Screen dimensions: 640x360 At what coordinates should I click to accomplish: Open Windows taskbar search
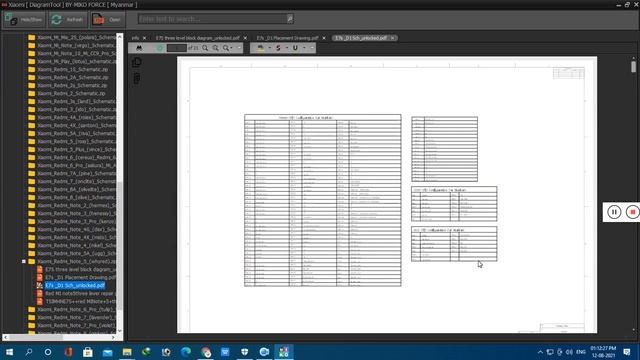(x=29, y=352)
